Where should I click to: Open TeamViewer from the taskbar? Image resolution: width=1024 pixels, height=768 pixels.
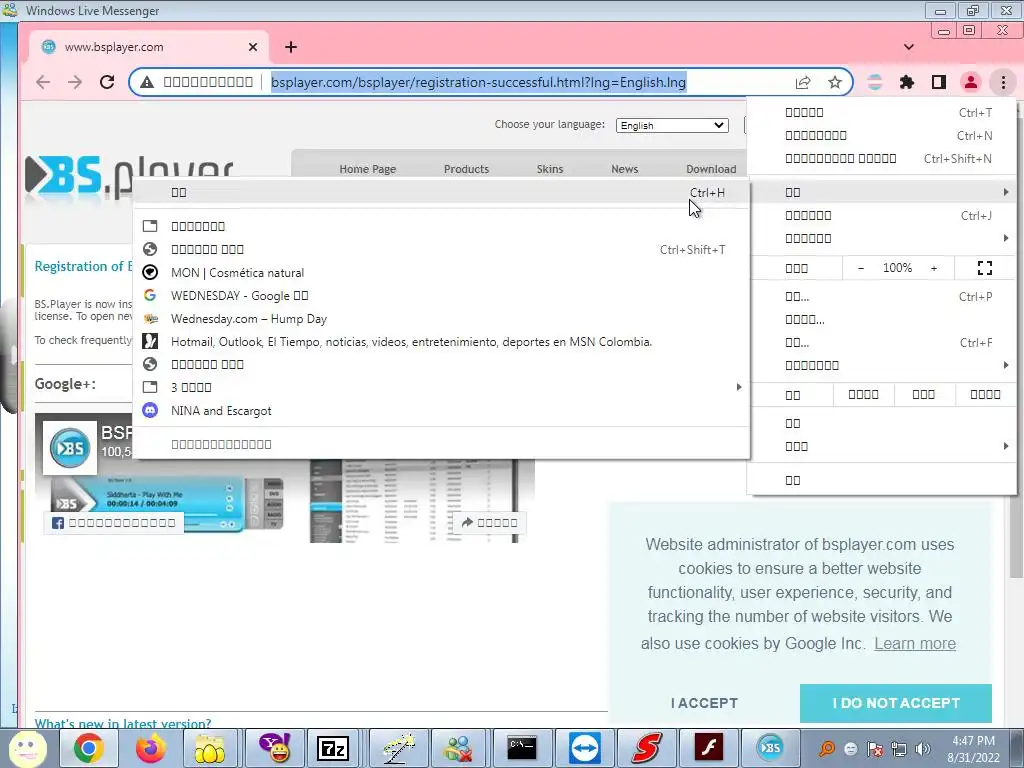coord(584,748)
